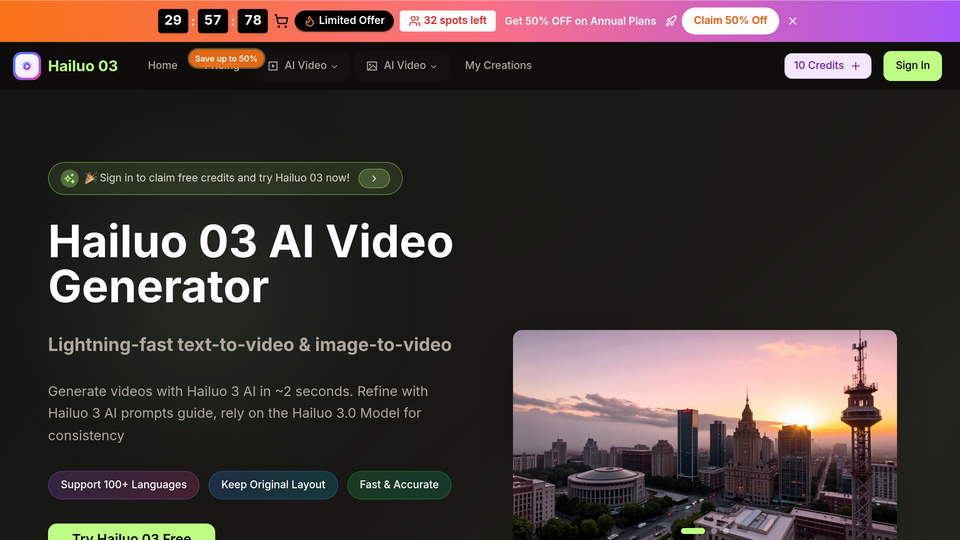Click the flame icon in Limited Offer

point(310,21)
